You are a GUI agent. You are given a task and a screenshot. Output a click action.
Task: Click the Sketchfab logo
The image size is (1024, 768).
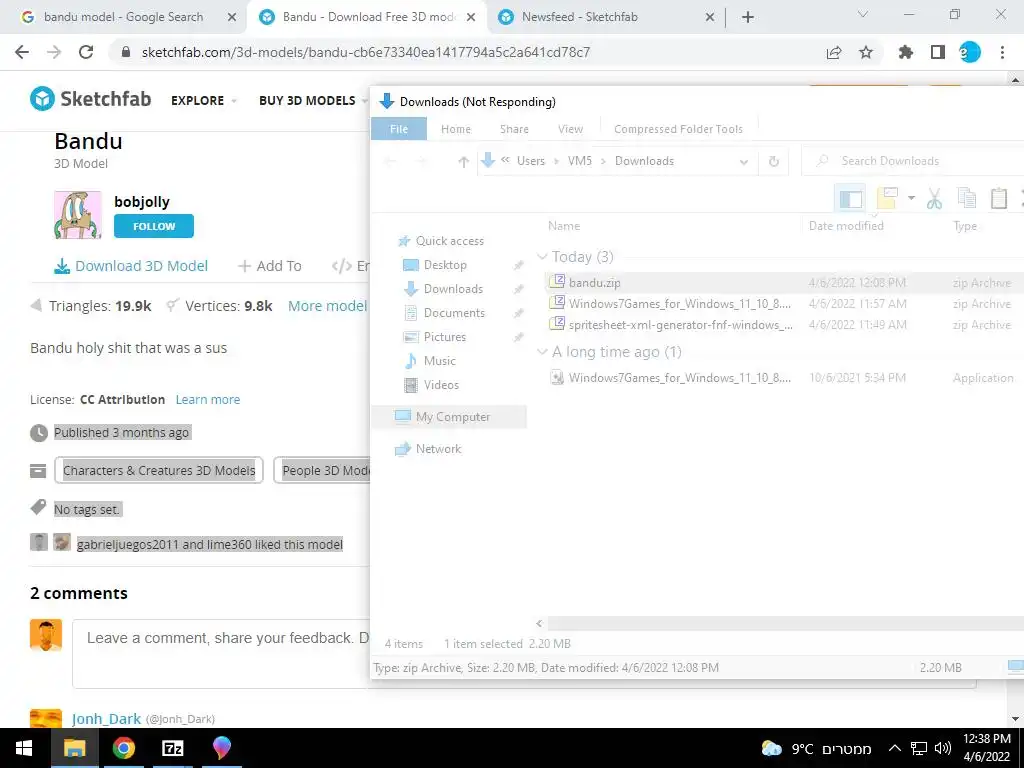pyautogui.click(x=90, y=99)
